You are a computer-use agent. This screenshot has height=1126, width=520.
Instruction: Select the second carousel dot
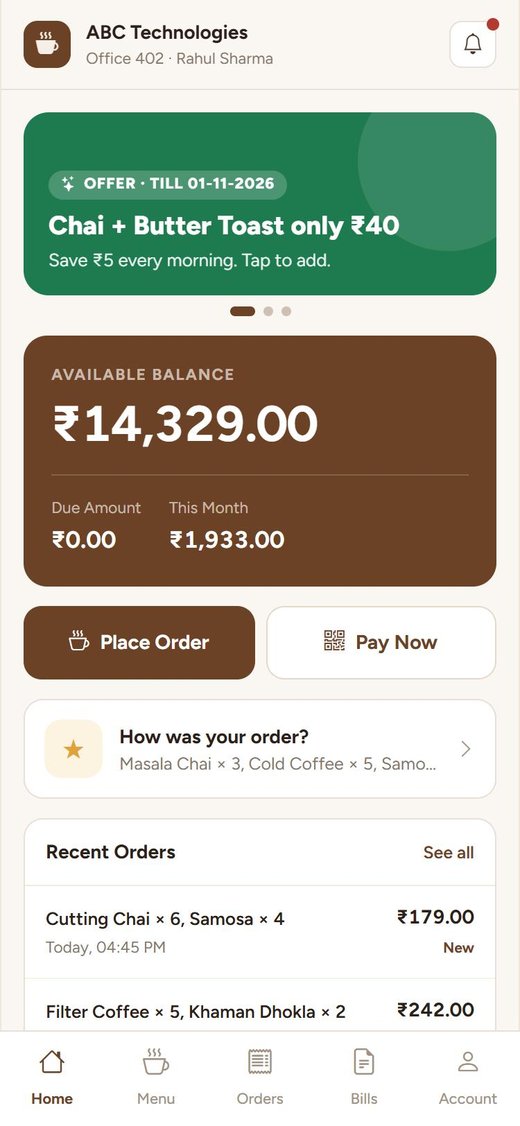click(x=269, y=312)
